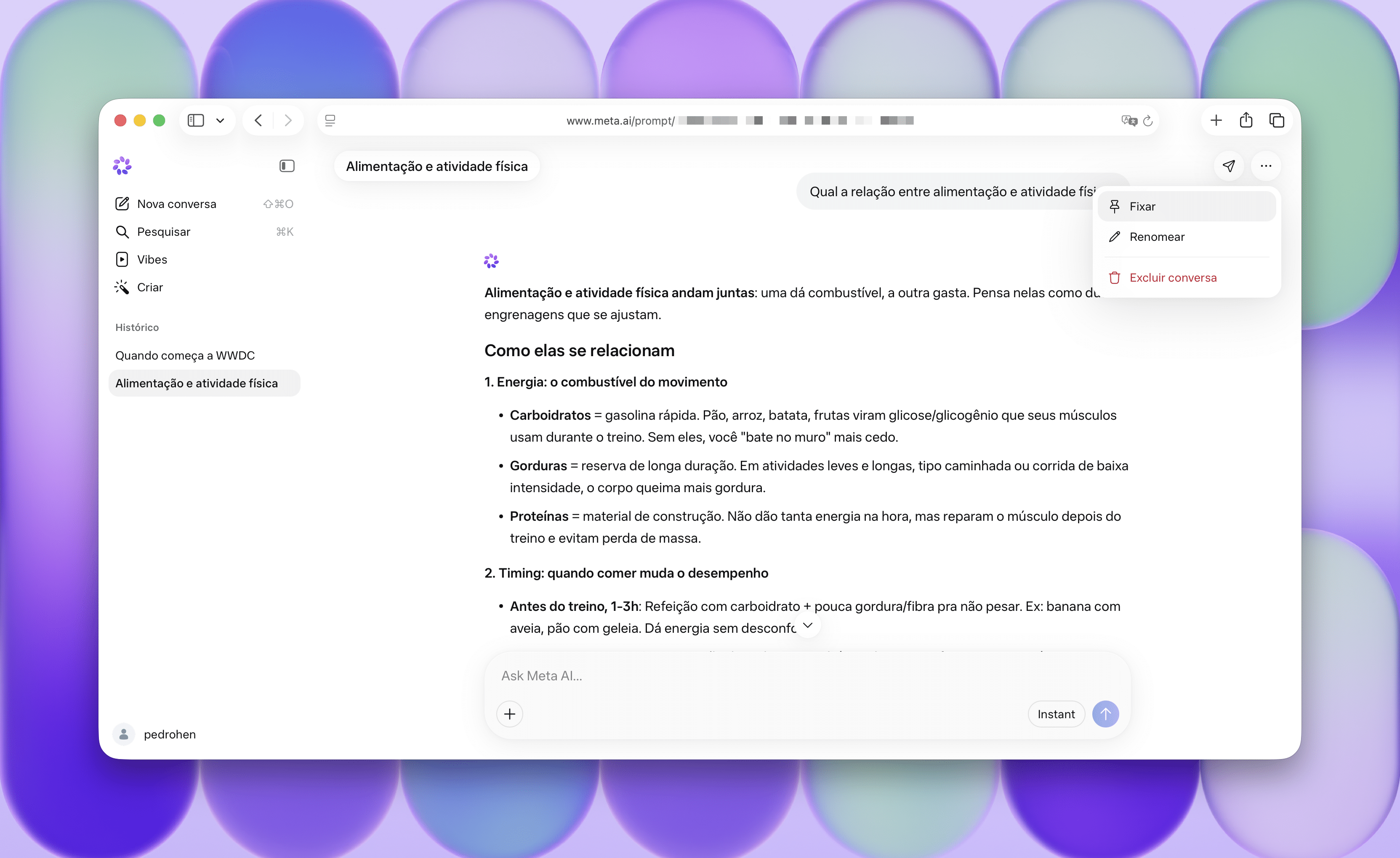Send message with the arrow button
Viewport: 1400px width, 858px height.
(x=1106, y=714)
